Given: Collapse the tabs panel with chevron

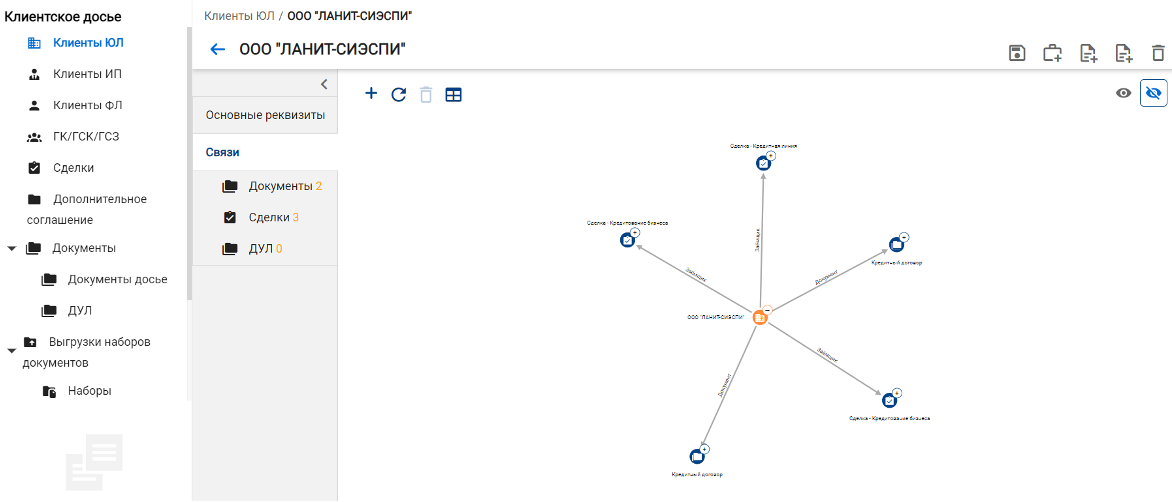Looking at the screenshot, I should [x=324, y=84].
